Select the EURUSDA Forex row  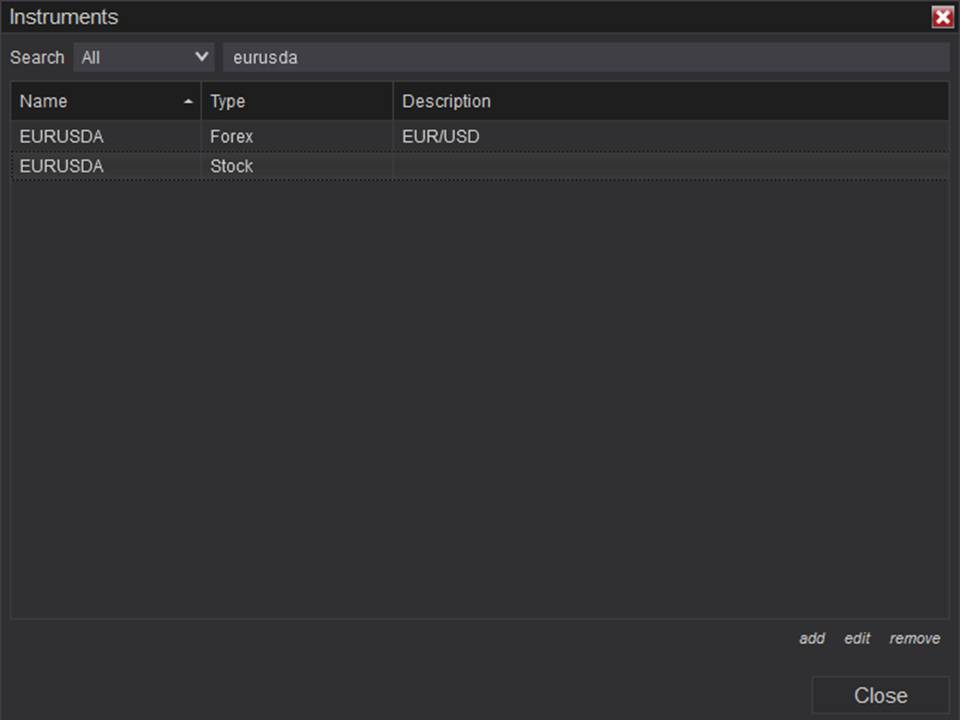pyautogui.click(x=480, y=136)
